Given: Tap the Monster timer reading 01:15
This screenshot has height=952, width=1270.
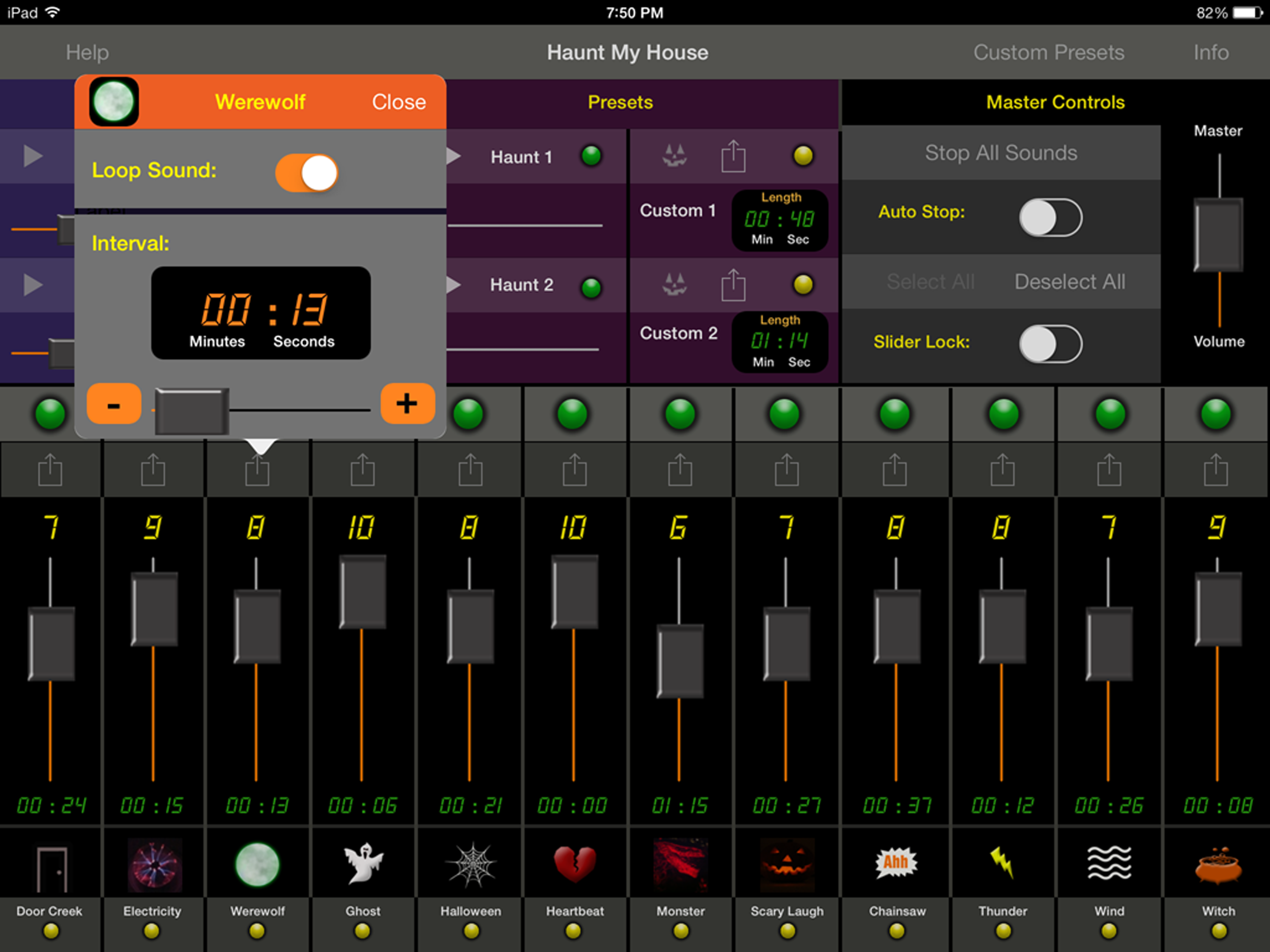Looking at the screenshot, I should point(680,805).
